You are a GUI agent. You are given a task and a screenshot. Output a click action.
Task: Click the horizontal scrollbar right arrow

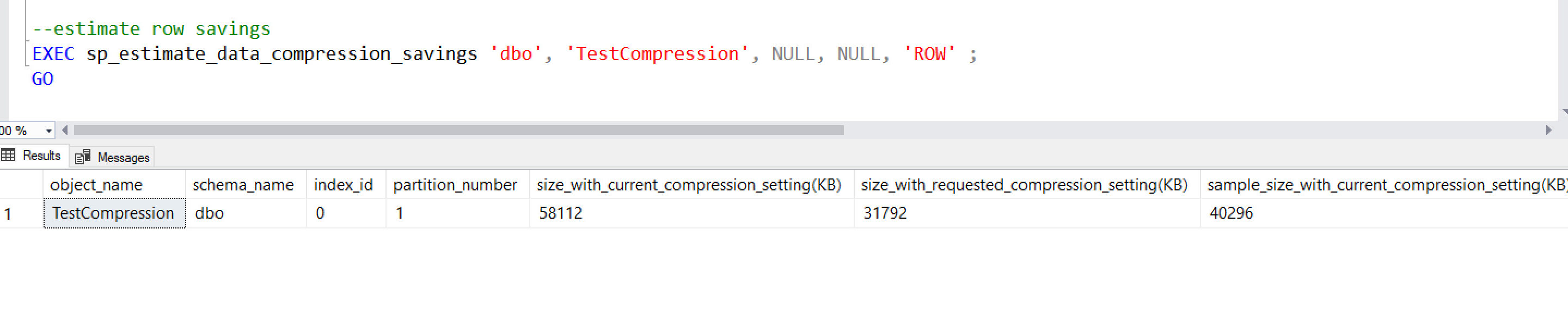pos(1548,130)
